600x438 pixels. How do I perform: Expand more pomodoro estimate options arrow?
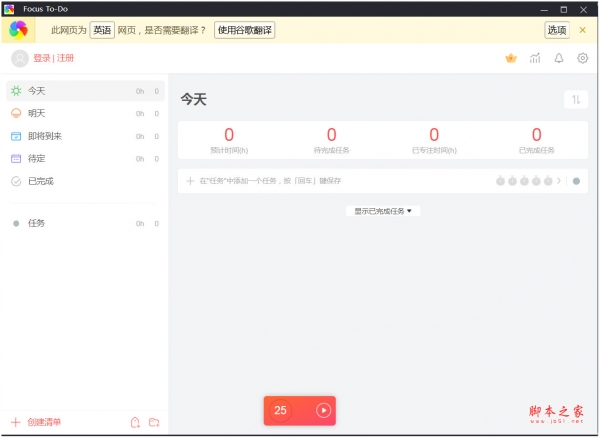(x=559, y=181)
